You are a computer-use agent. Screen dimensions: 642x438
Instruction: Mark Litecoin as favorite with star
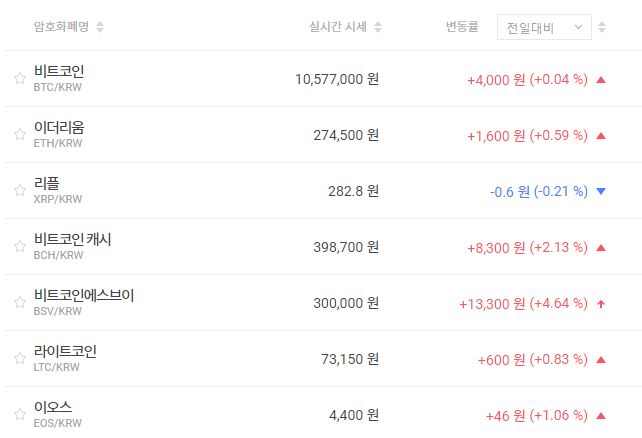pyautogui.click(x=19, y=359)
